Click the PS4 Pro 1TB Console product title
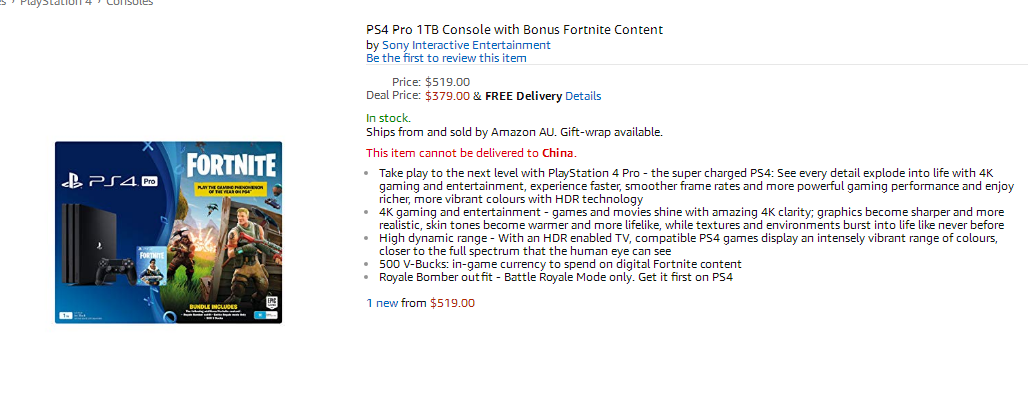This screenshot has height=397, width=1028. pos(515,29)
